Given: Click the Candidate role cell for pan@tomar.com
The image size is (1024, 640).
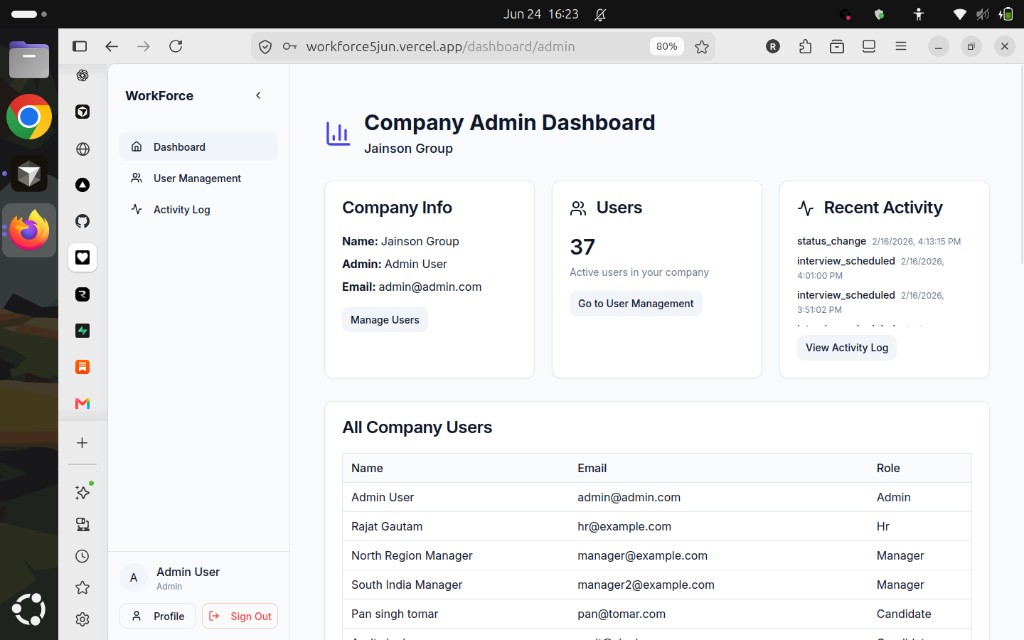Looking at the screenshot, I should tap(904, 614).
